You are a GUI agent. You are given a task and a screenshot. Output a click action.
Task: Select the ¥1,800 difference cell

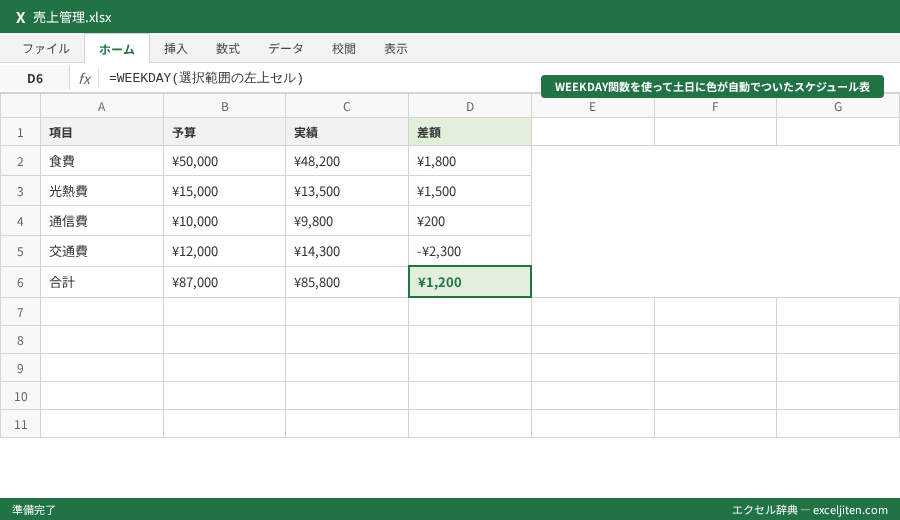point(470,161)
